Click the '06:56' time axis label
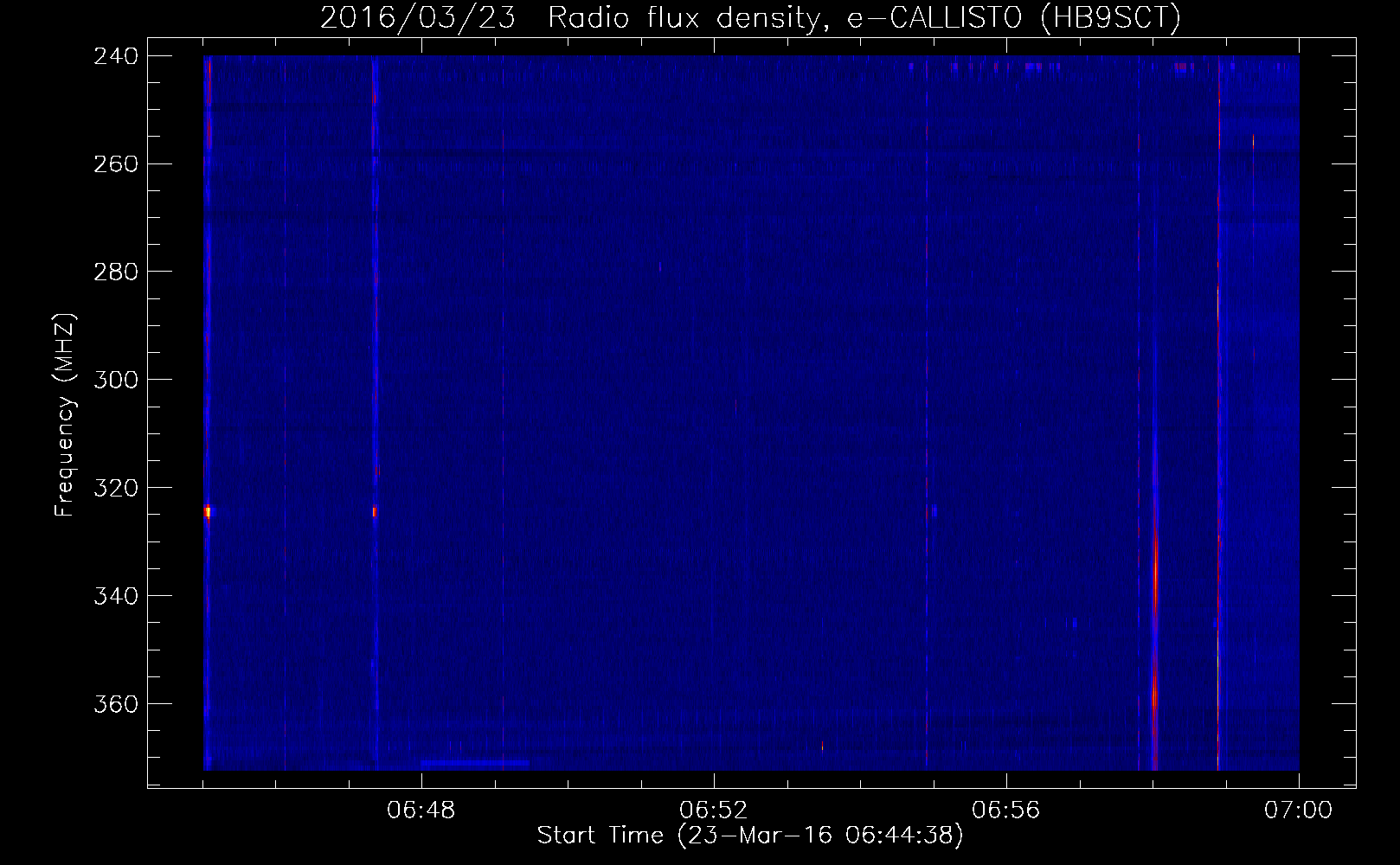 (1006, 811)
